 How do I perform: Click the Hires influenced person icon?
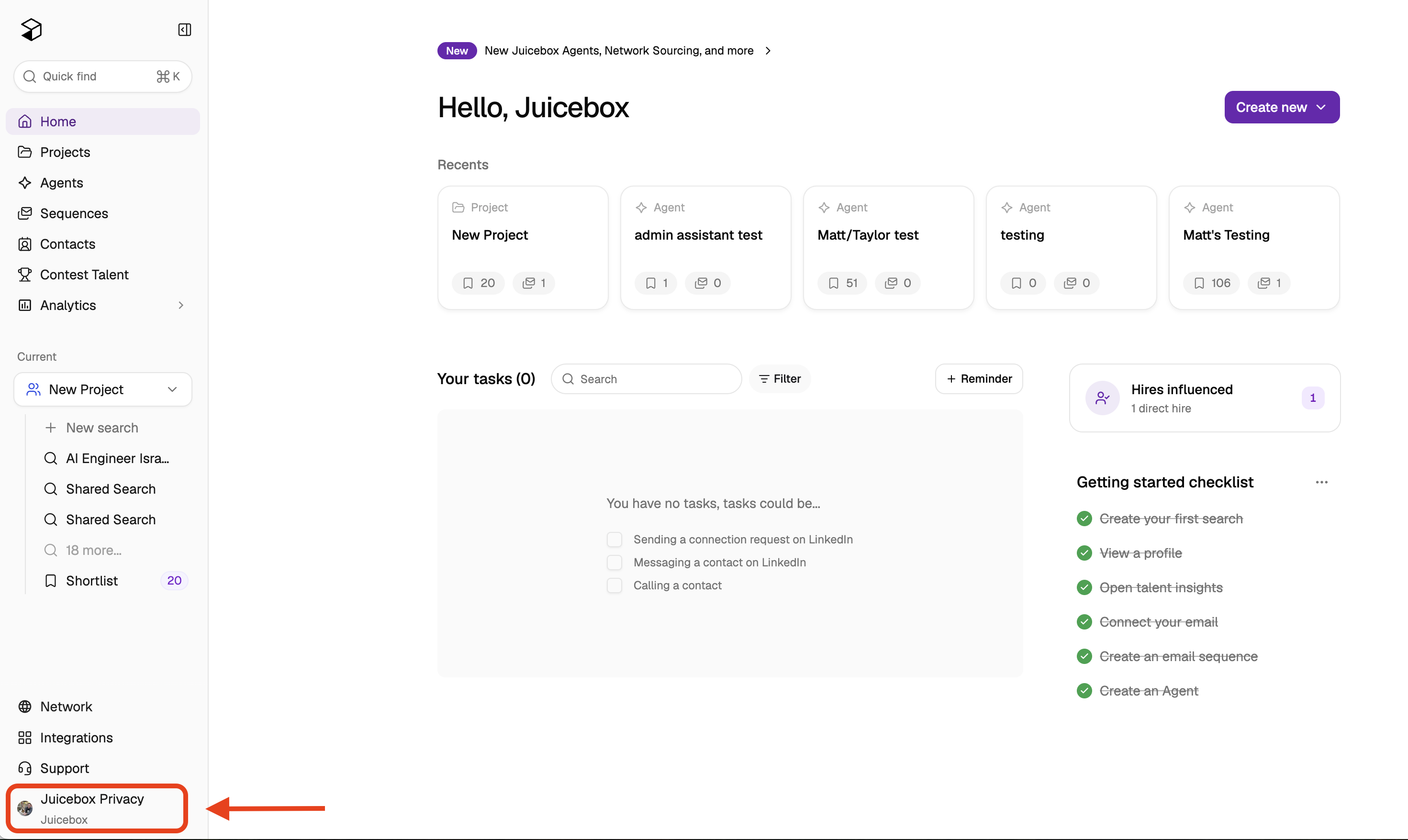(x=1102, y=398)
